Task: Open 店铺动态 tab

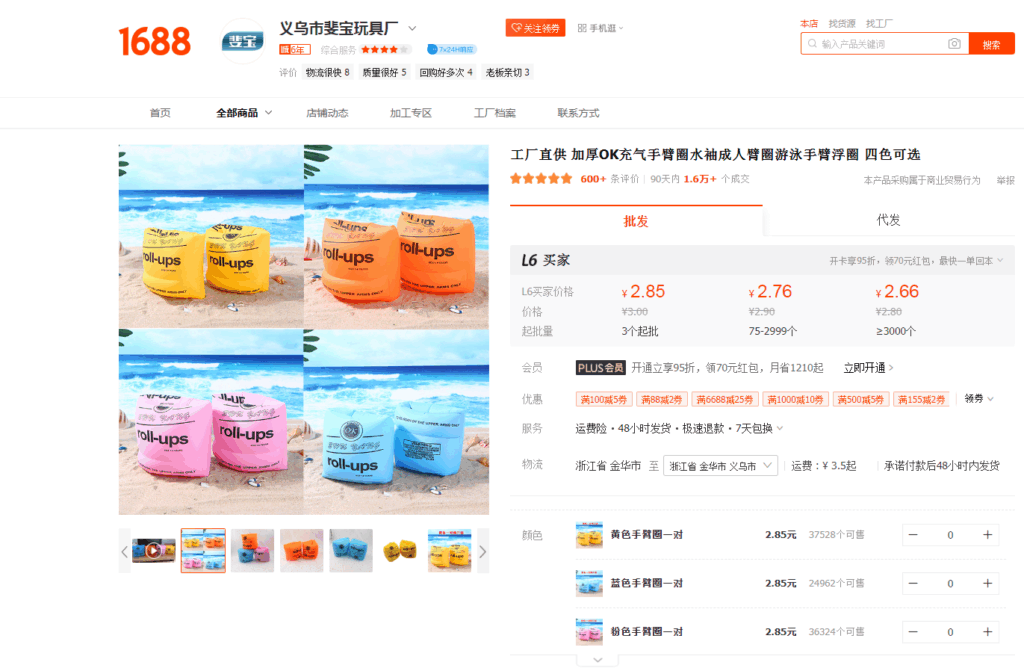Action: tap(327, 113)
